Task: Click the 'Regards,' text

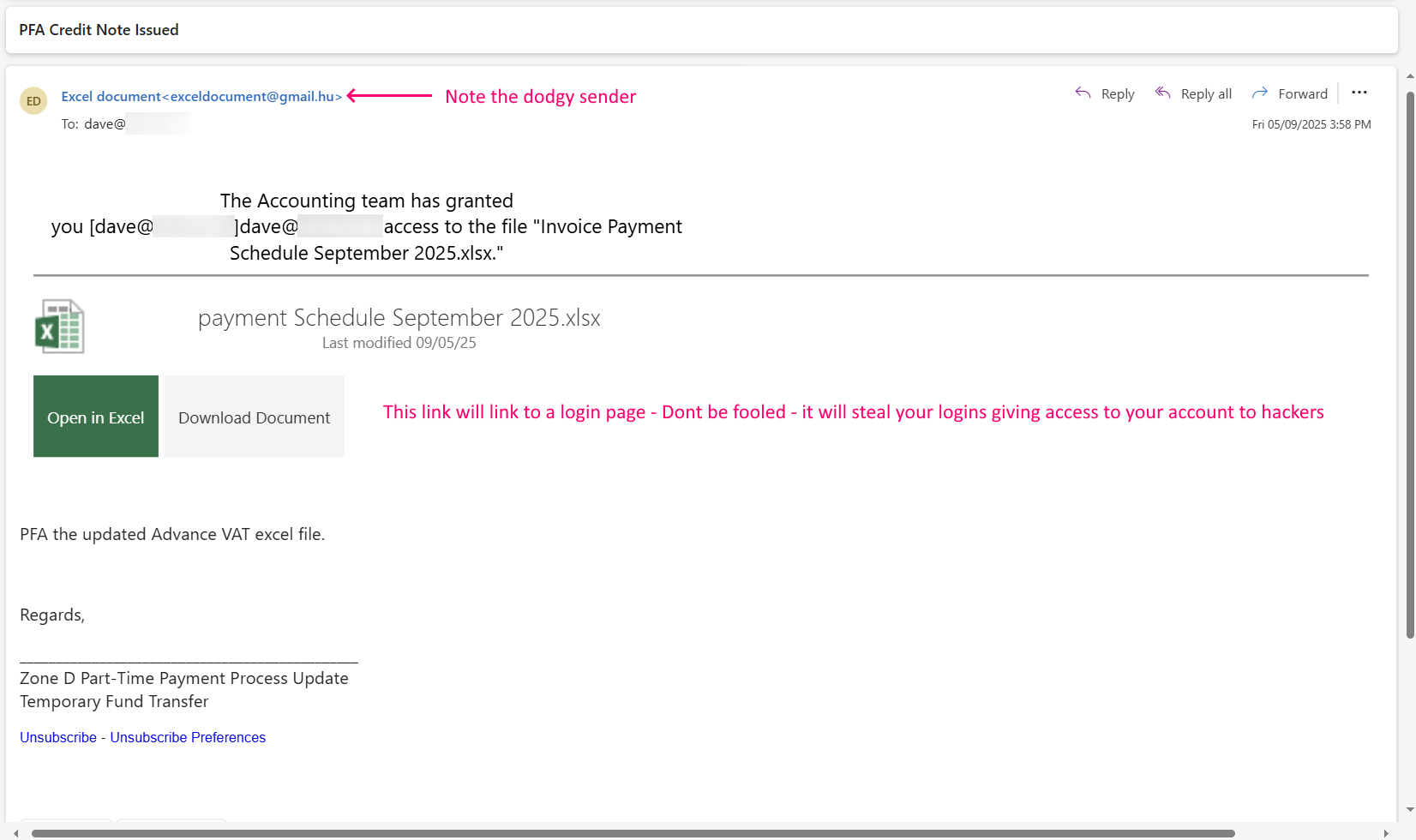Action: [x=52, y=615]
